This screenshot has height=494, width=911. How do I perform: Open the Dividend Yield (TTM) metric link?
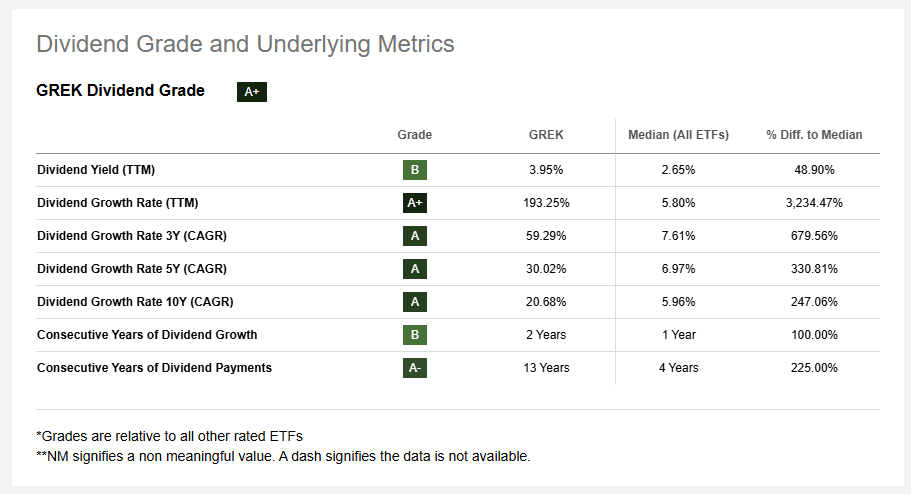pyautogui.click(x=96, y=170)
